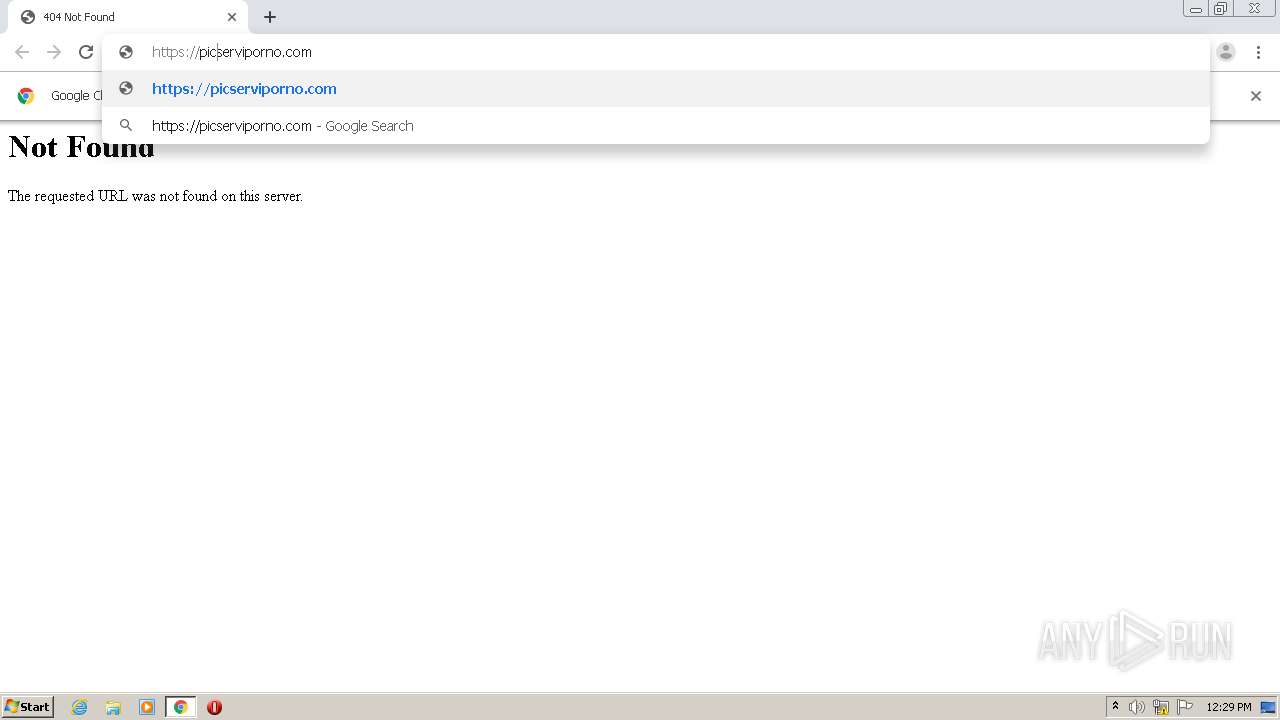
Task: Go forward with the arrow button
Action: pyautogui.click(x=54, y=52)
